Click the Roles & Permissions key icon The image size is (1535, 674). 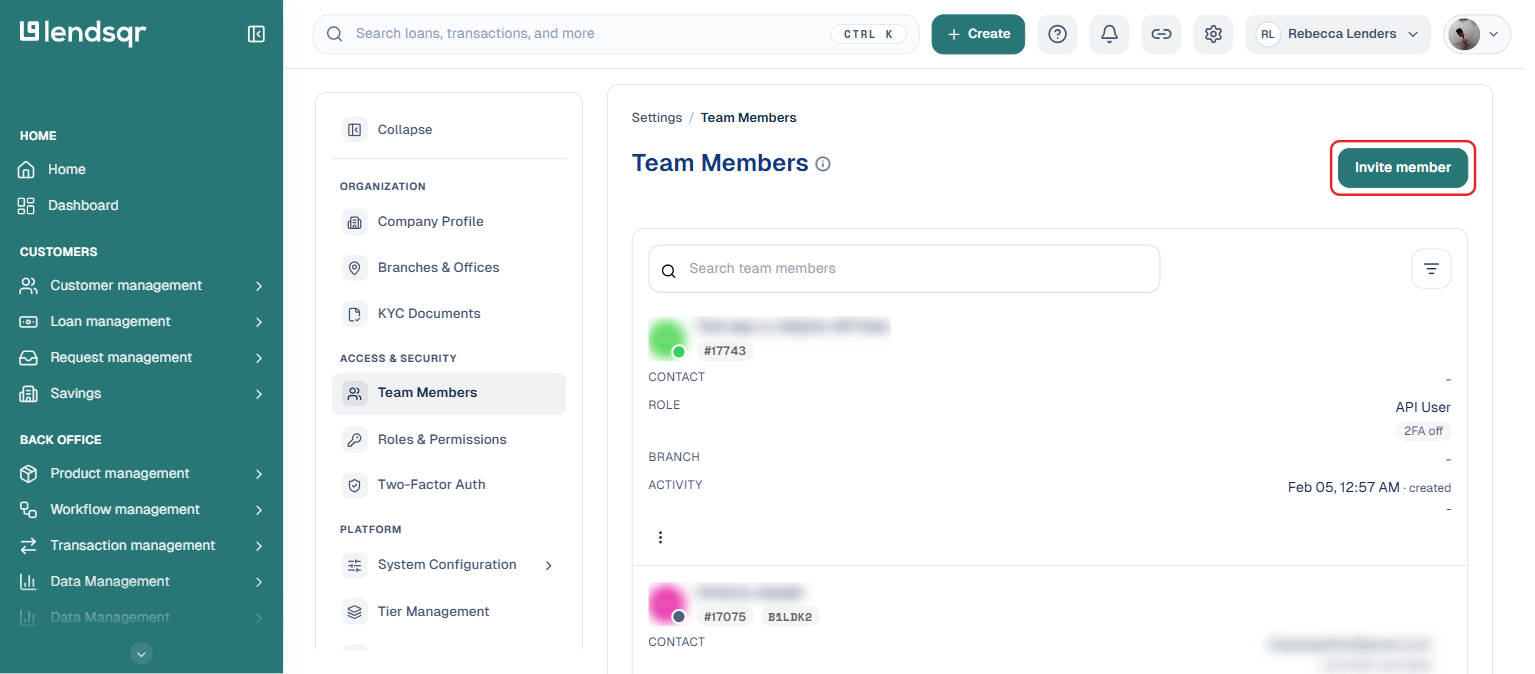coord(354,439)
